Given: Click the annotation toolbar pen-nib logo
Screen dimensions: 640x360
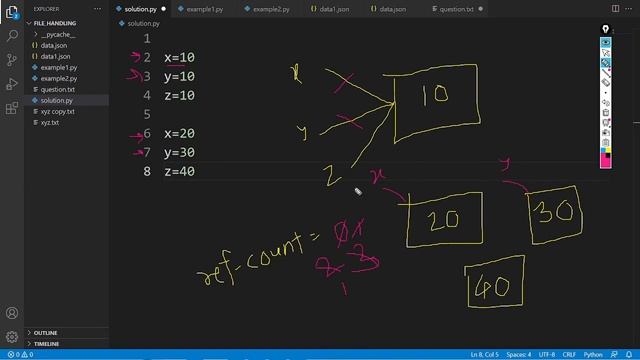Looking at the screenshot, I should 606,29.
